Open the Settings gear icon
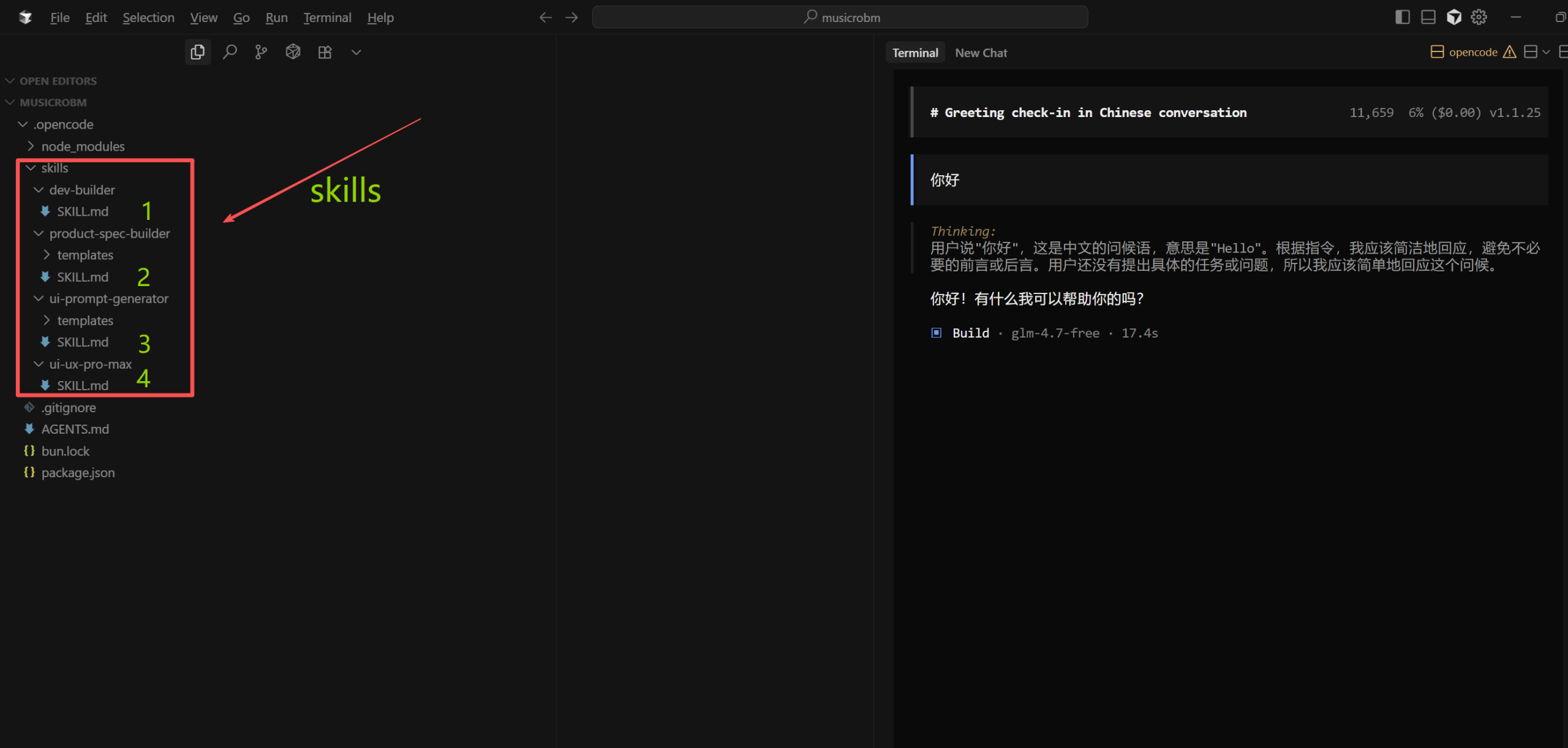The width and height of the screenshot is (1568, 748). tap(1479, 17)
